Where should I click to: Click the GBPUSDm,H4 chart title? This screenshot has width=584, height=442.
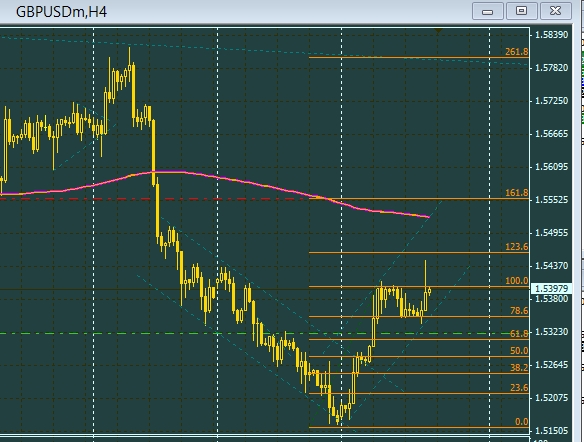61,12
